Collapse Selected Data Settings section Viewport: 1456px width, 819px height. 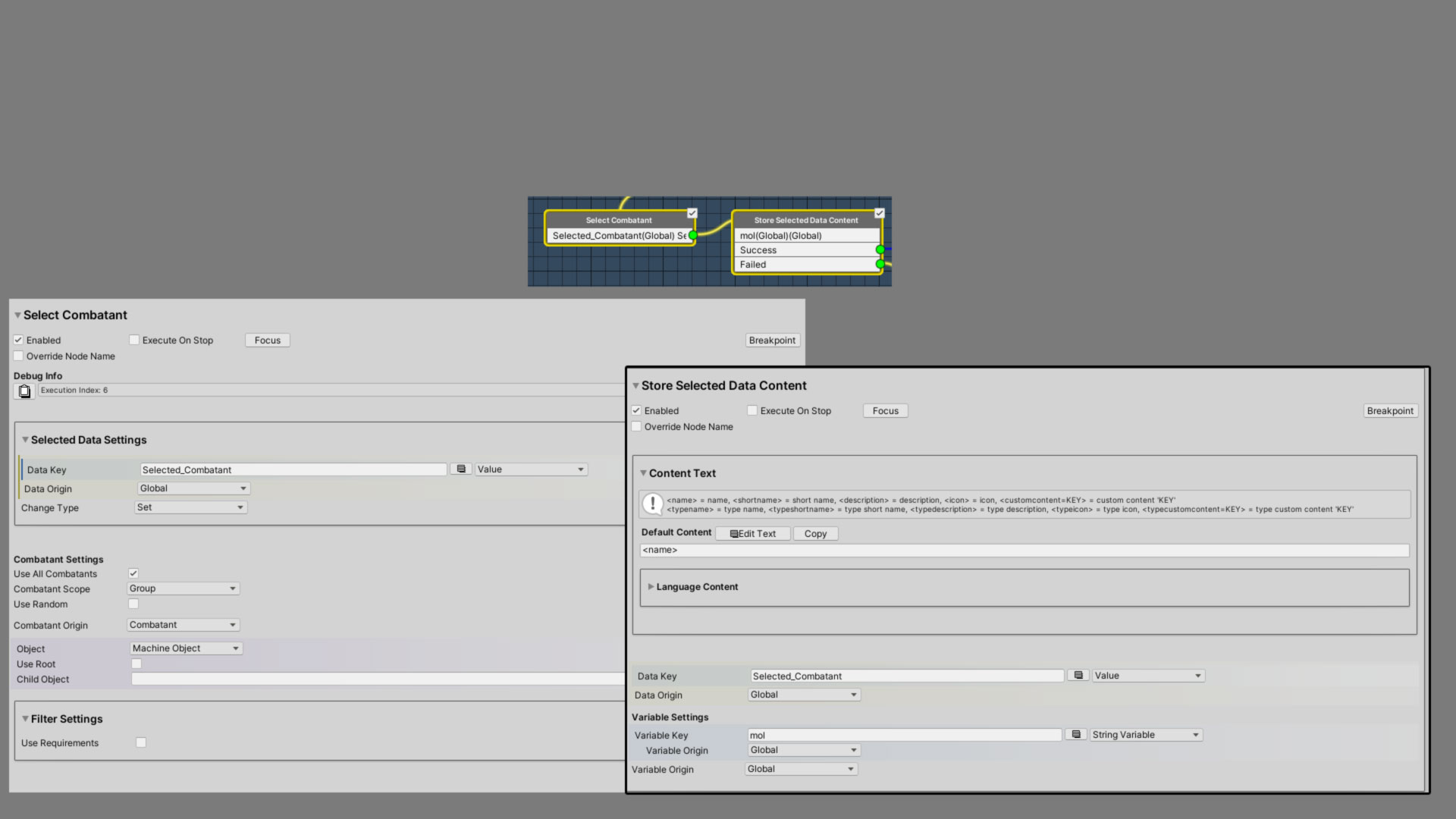(25, 440)
